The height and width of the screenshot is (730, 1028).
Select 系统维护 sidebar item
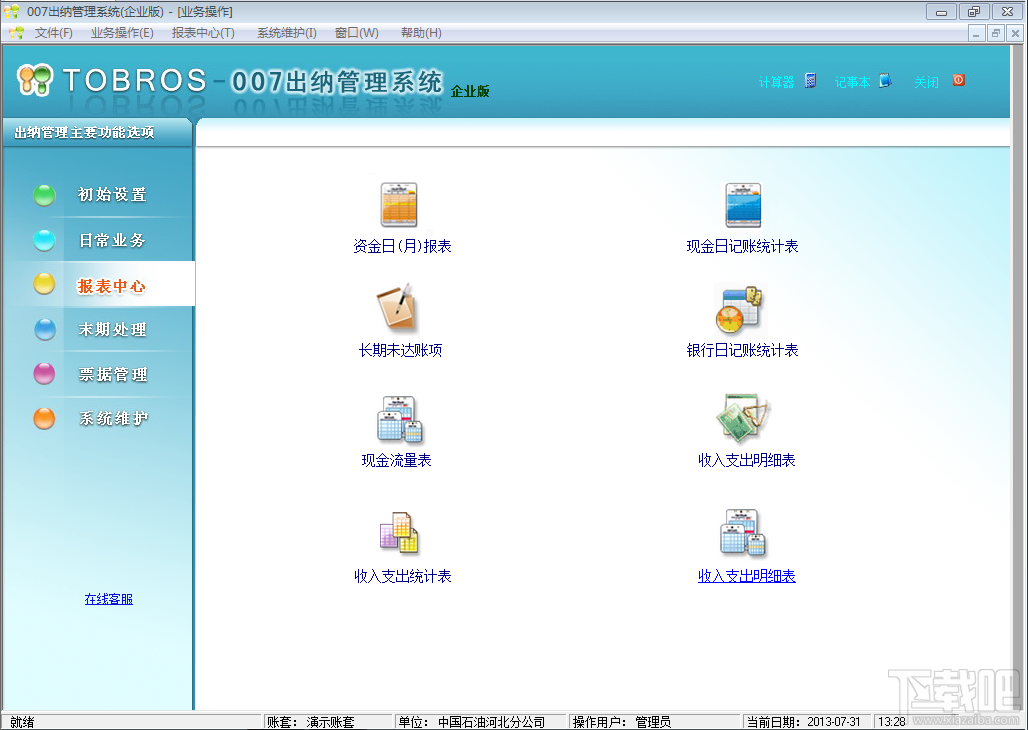click(x=113, y=418)
